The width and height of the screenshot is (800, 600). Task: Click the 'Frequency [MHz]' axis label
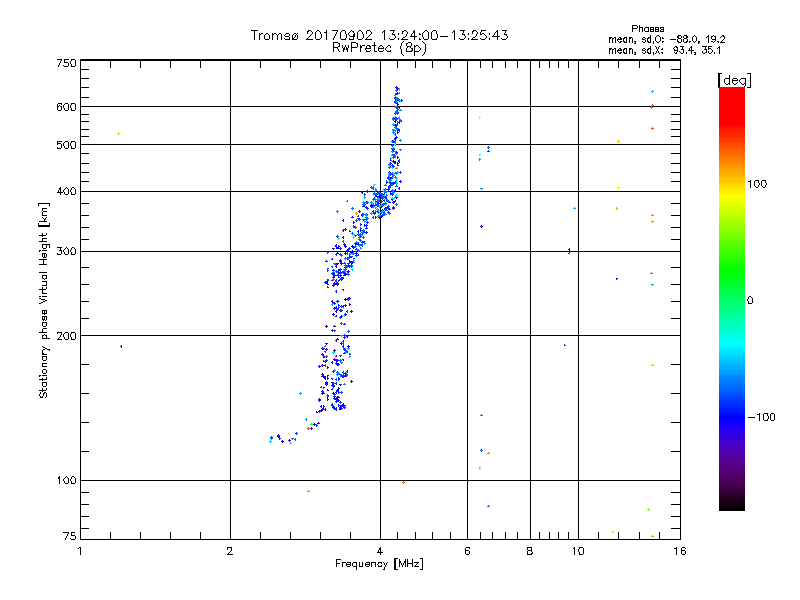(x=379, y=564)
